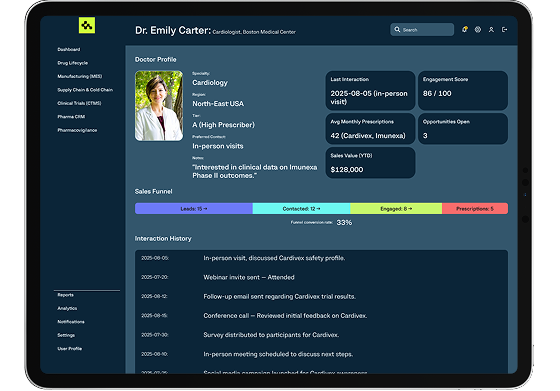Screen dimensions: 560x391
Task: Click the yellow app logo icon
Action: (x=87, y=25)
